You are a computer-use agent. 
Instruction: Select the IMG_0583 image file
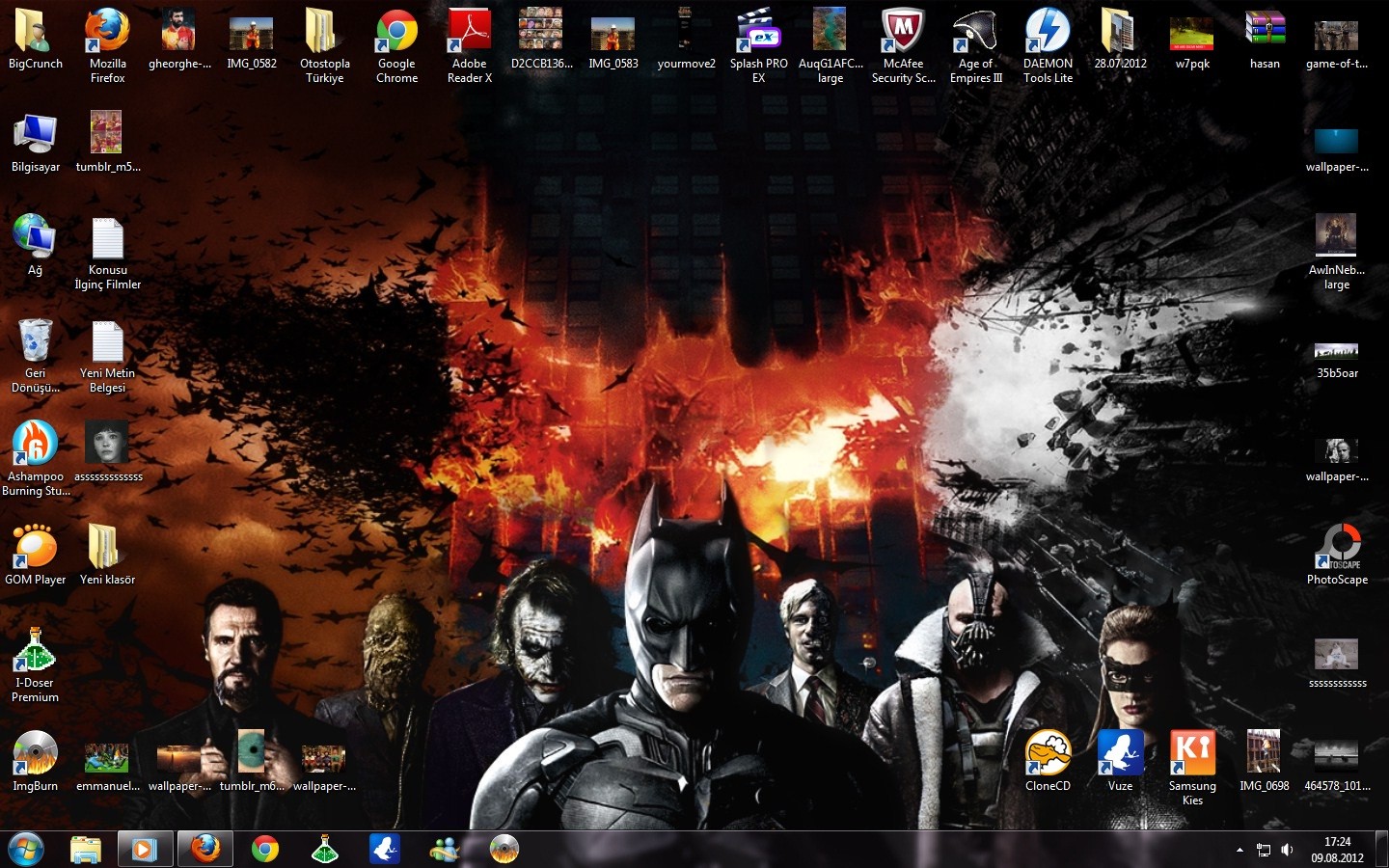coord(613,34)
